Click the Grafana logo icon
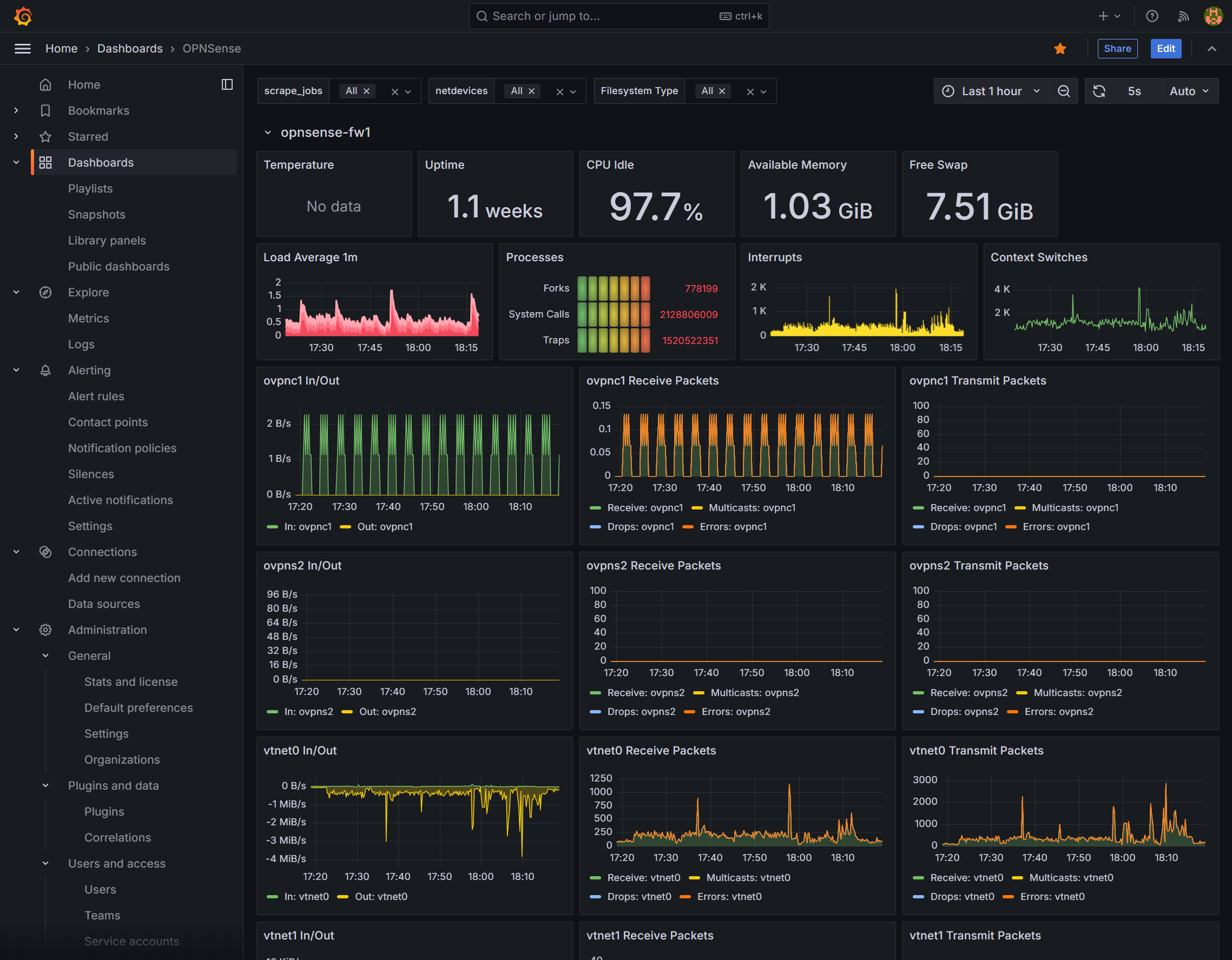 point(23,16)
